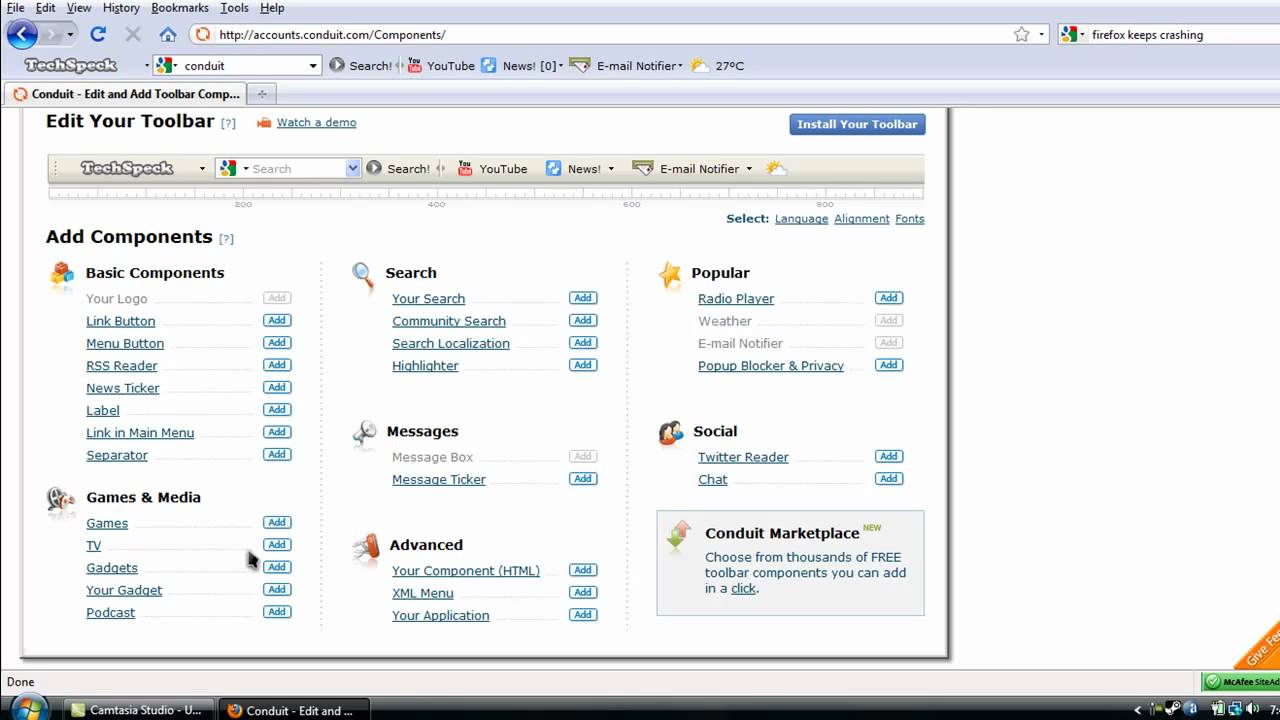Click the TechSpeck logo in browser toolbar
Screen dimensions: 1280x720
(71, 65)
